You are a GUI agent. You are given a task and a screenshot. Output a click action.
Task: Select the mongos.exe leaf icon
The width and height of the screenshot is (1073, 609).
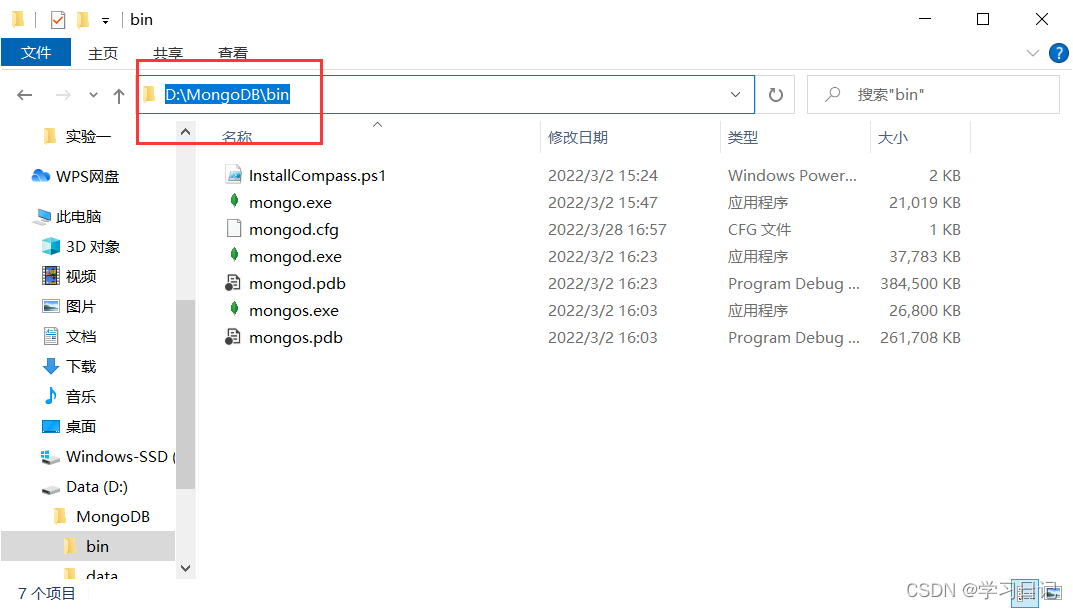pyautogui.click(x=234, y=309)
